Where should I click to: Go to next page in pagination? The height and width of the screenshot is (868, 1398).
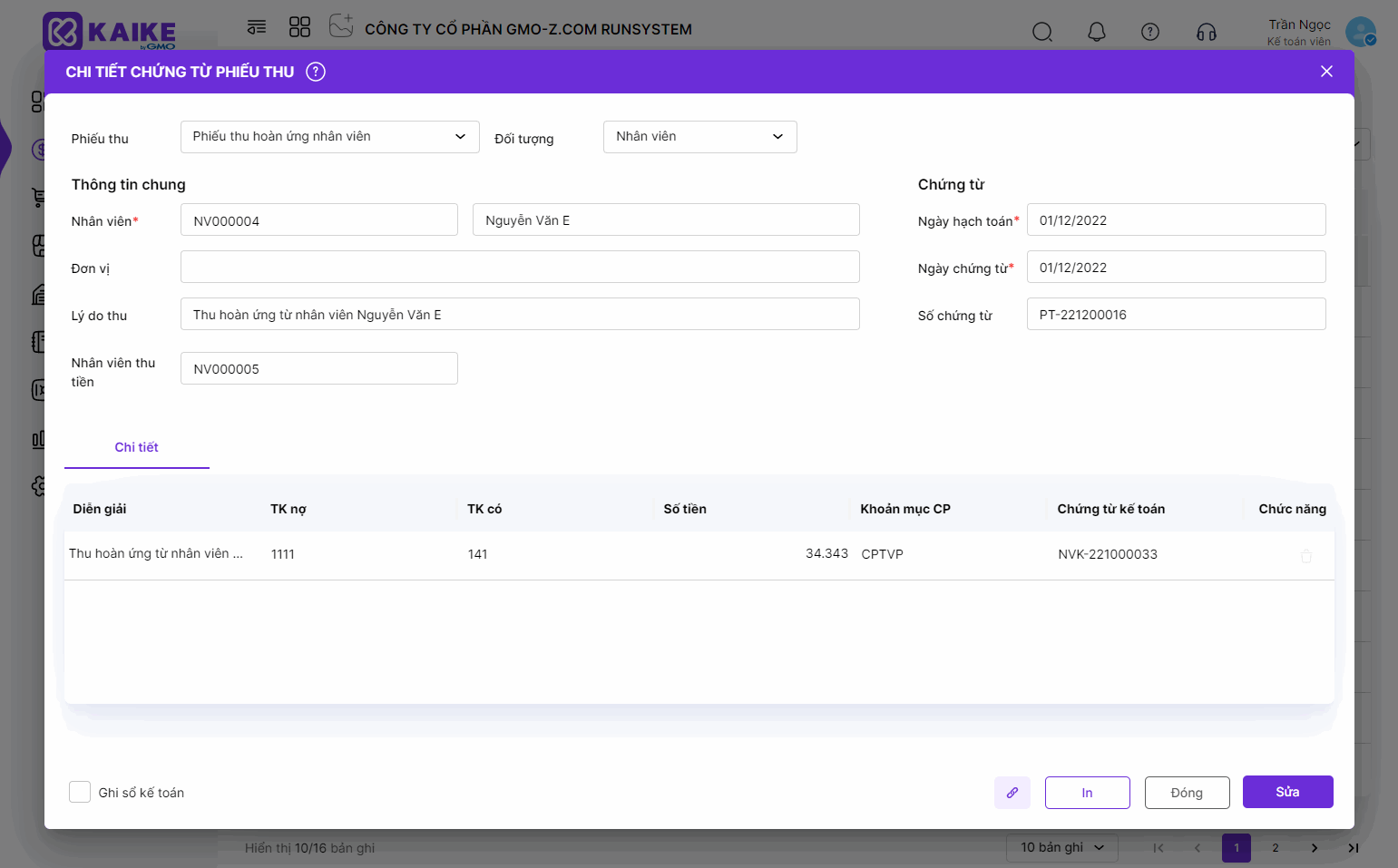point(1315,848)
